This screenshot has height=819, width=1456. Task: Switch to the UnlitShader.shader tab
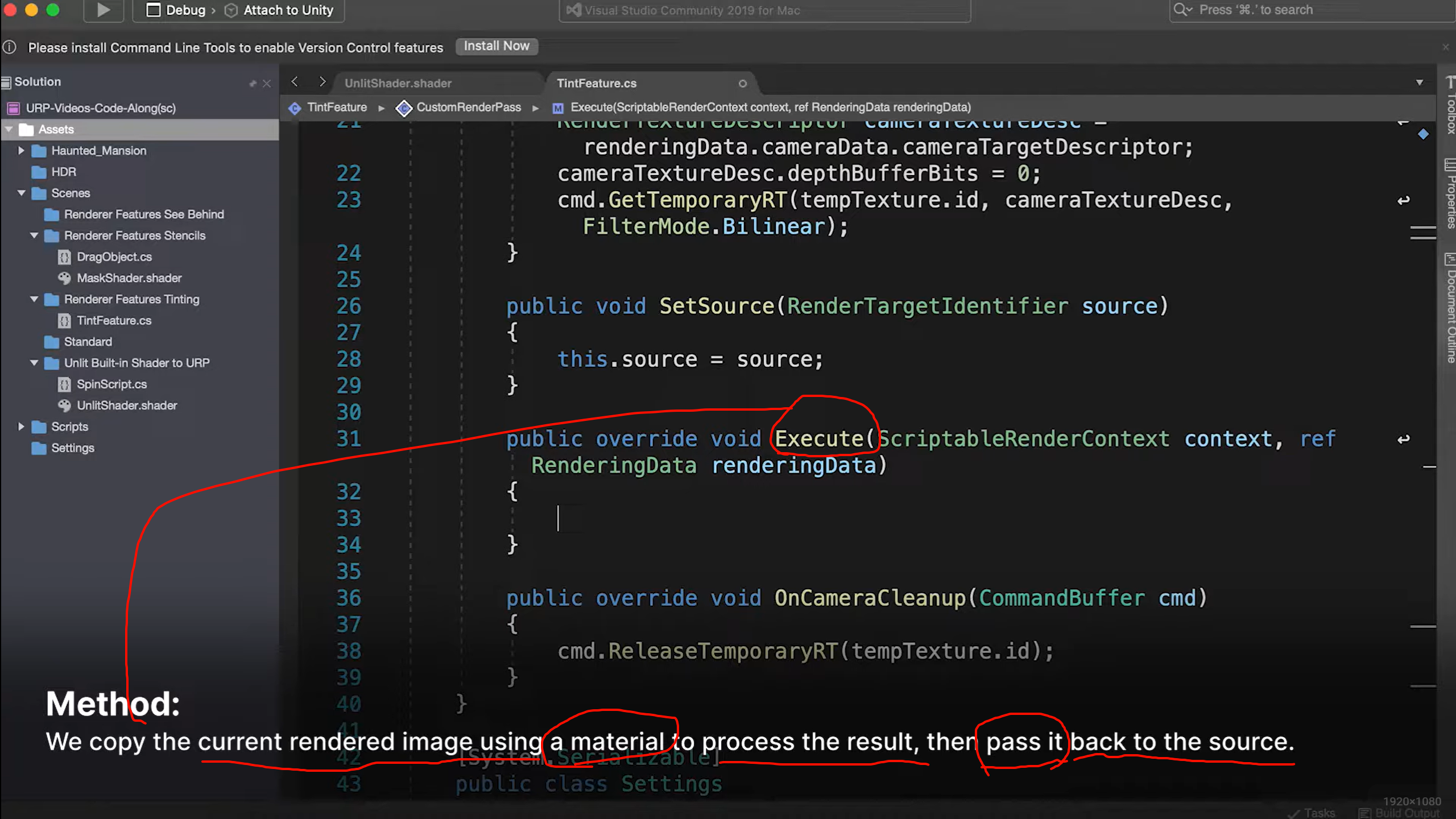click(x=398, y=83)
